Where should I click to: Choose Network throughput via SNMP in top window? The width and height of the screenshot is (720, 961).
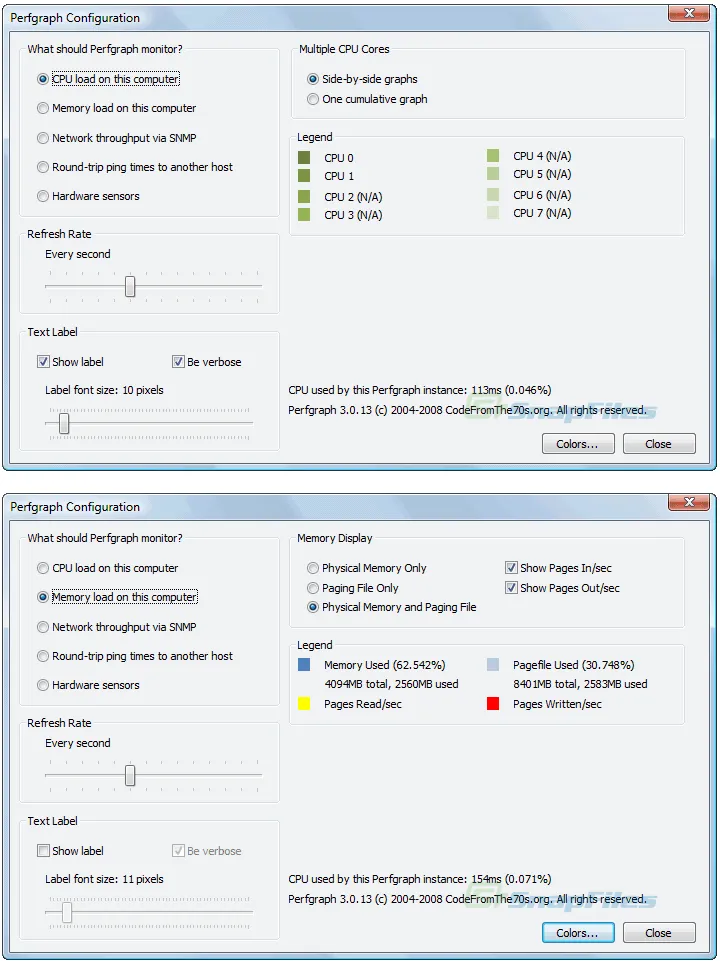(42, 138)
